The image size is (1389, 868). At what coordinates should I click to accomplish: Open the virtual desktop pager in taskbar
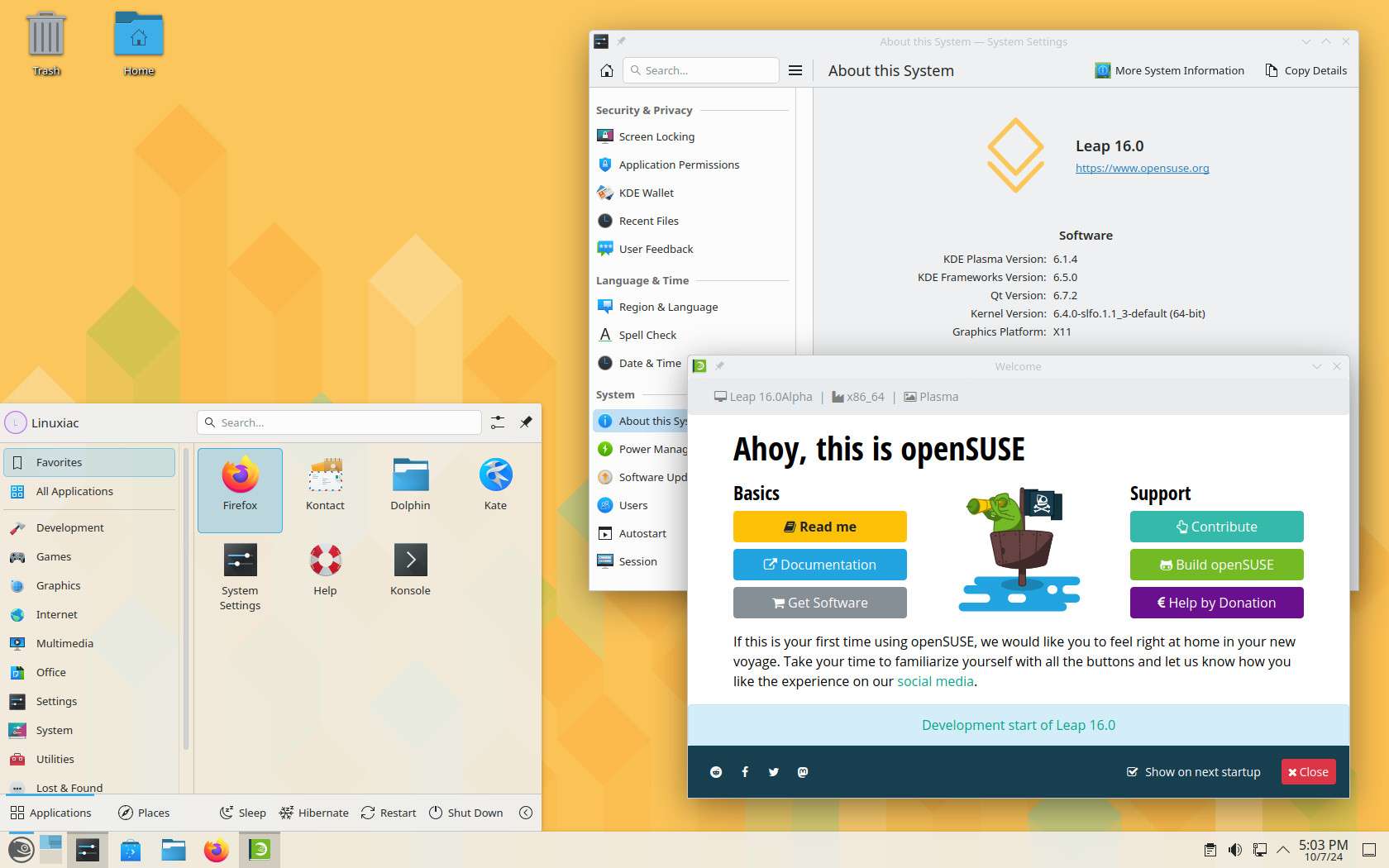(x=51, y=850)
